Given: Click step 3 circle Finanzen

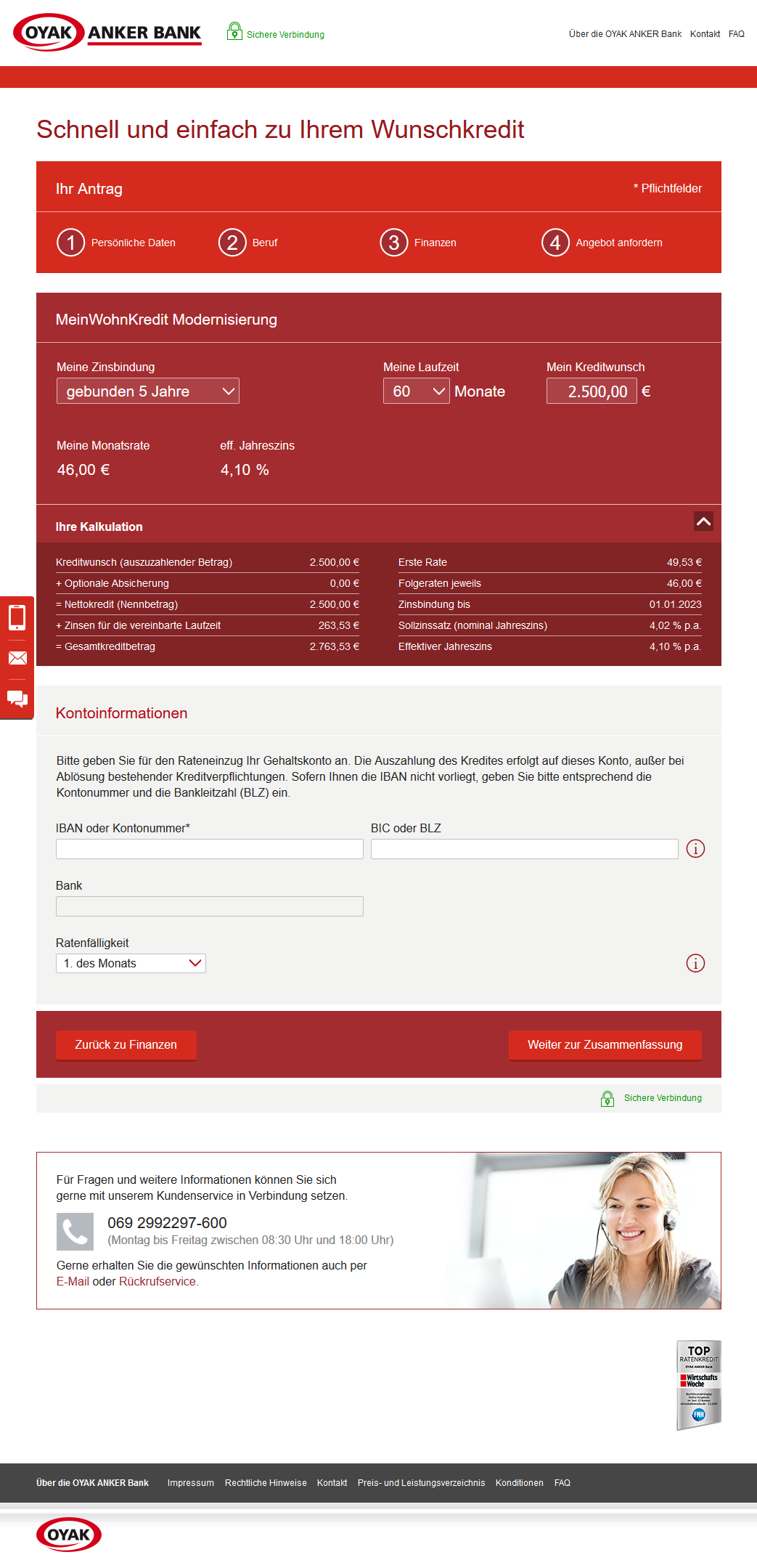Looking at the screenshot, I should (394, 243).
